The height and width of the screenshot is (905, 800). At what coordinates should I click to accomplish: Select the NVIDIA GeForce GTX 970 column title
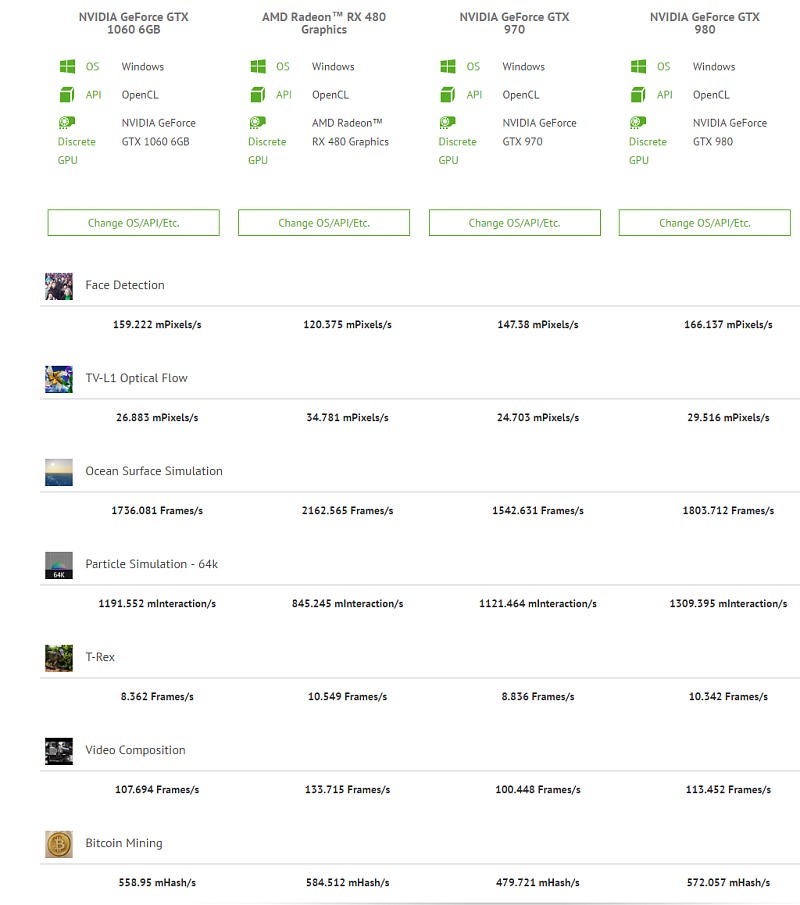click(514, 23)
